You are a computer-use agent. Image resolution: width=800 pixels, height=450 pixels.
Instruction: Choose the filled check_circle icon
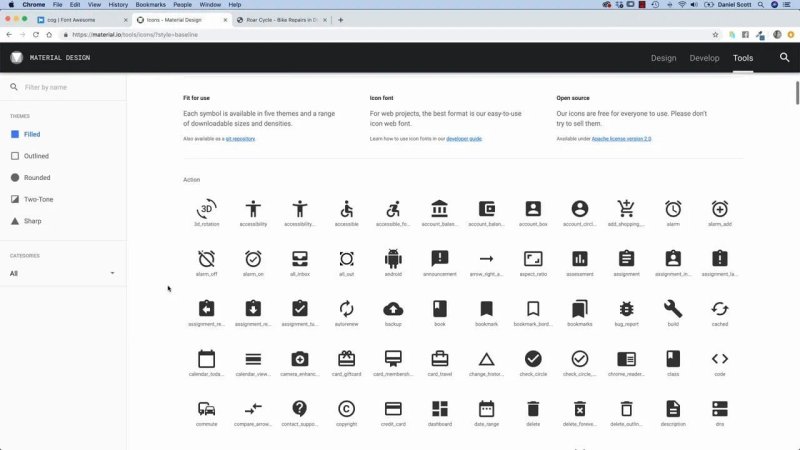[533, 359]
